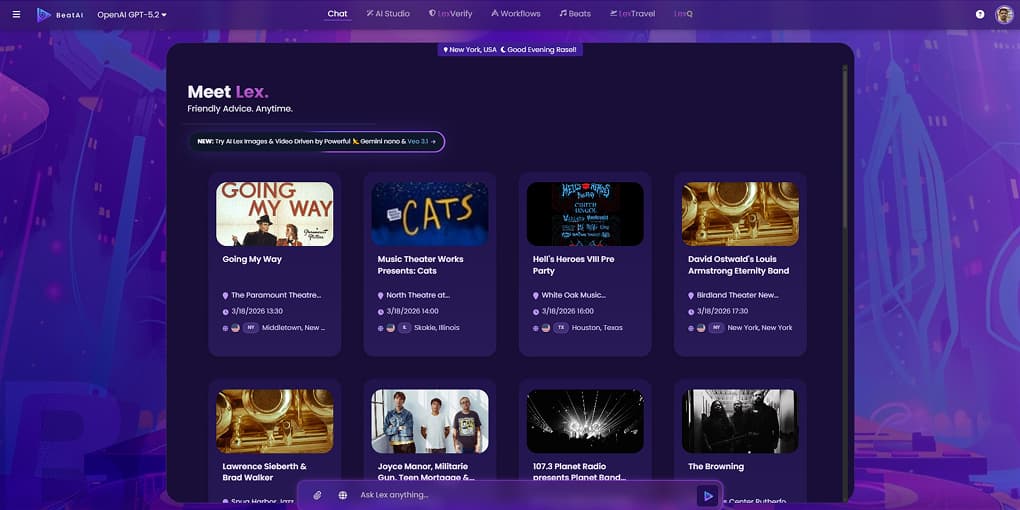This screenshot has width=1020, height=510.
Task: Switch to the AI Studio tab
Action: coord(388,14)
